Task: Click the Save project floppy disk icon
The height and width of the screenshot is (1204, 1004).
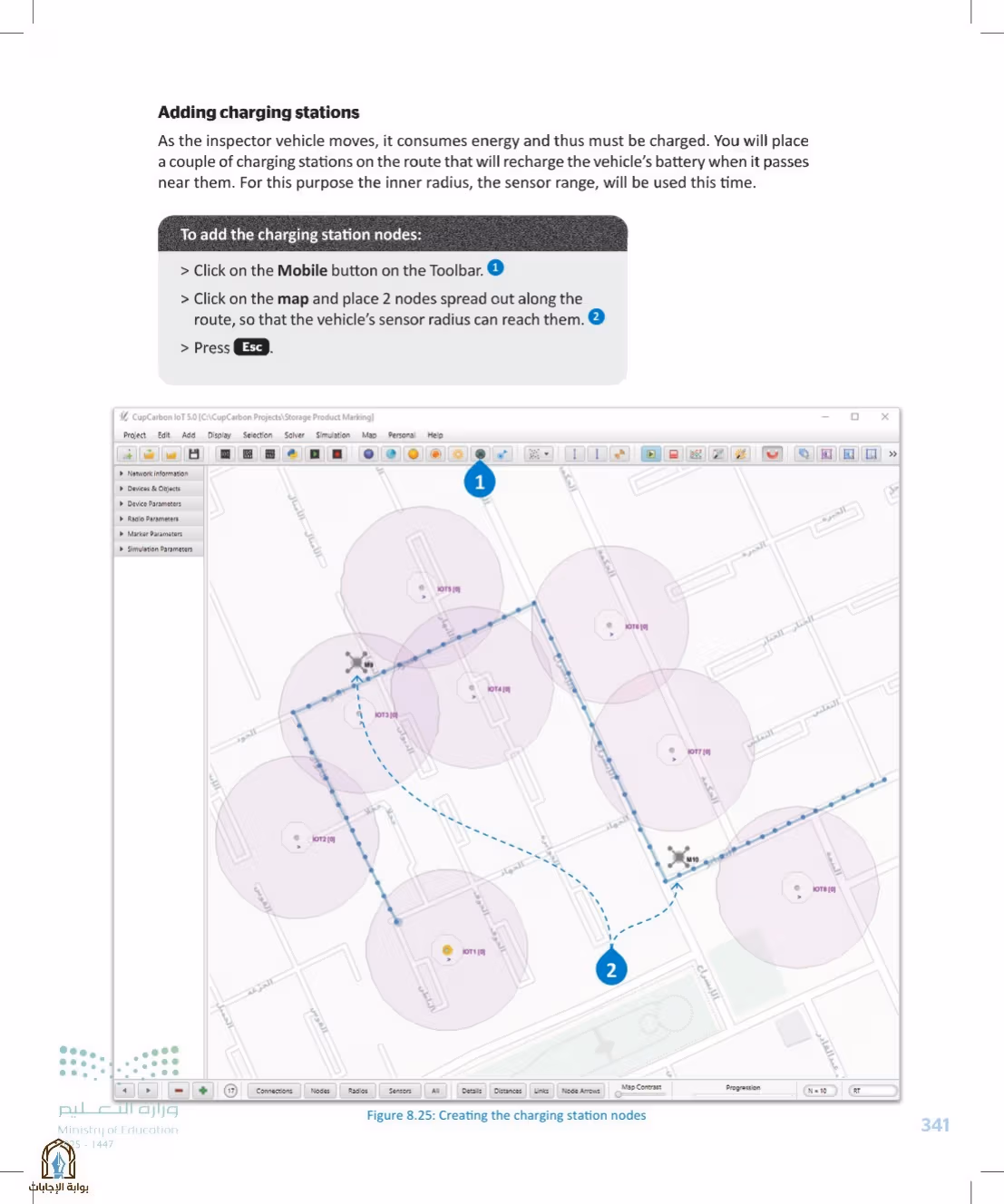Action: (x=194, y=453)
